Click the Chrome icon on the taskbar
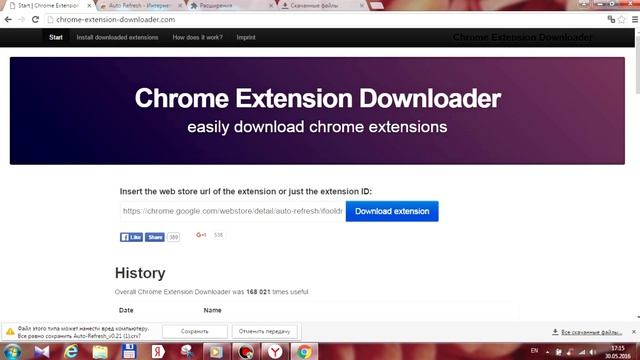640x360 pixels. click(x=304, y=352)
